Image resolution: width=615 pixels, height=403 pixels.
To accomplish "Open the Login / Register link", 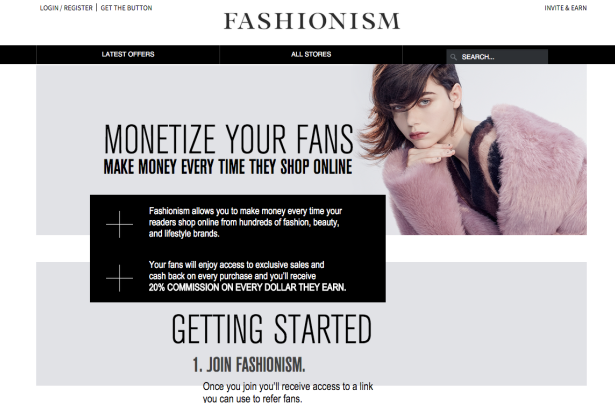I will click(x=66, y=8).
